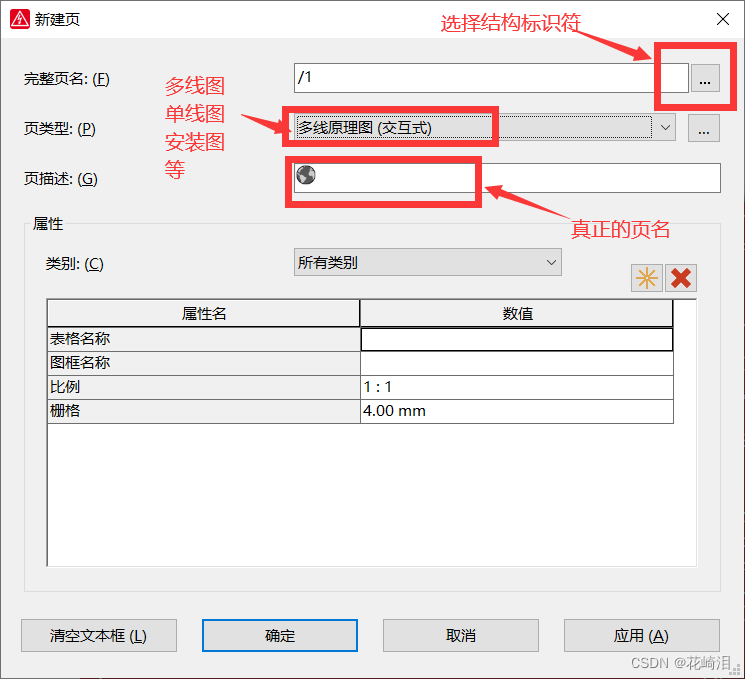Viewport: 745px width, 679px height.
Task: Click the full page name field
Action: (x=491, y=78)
